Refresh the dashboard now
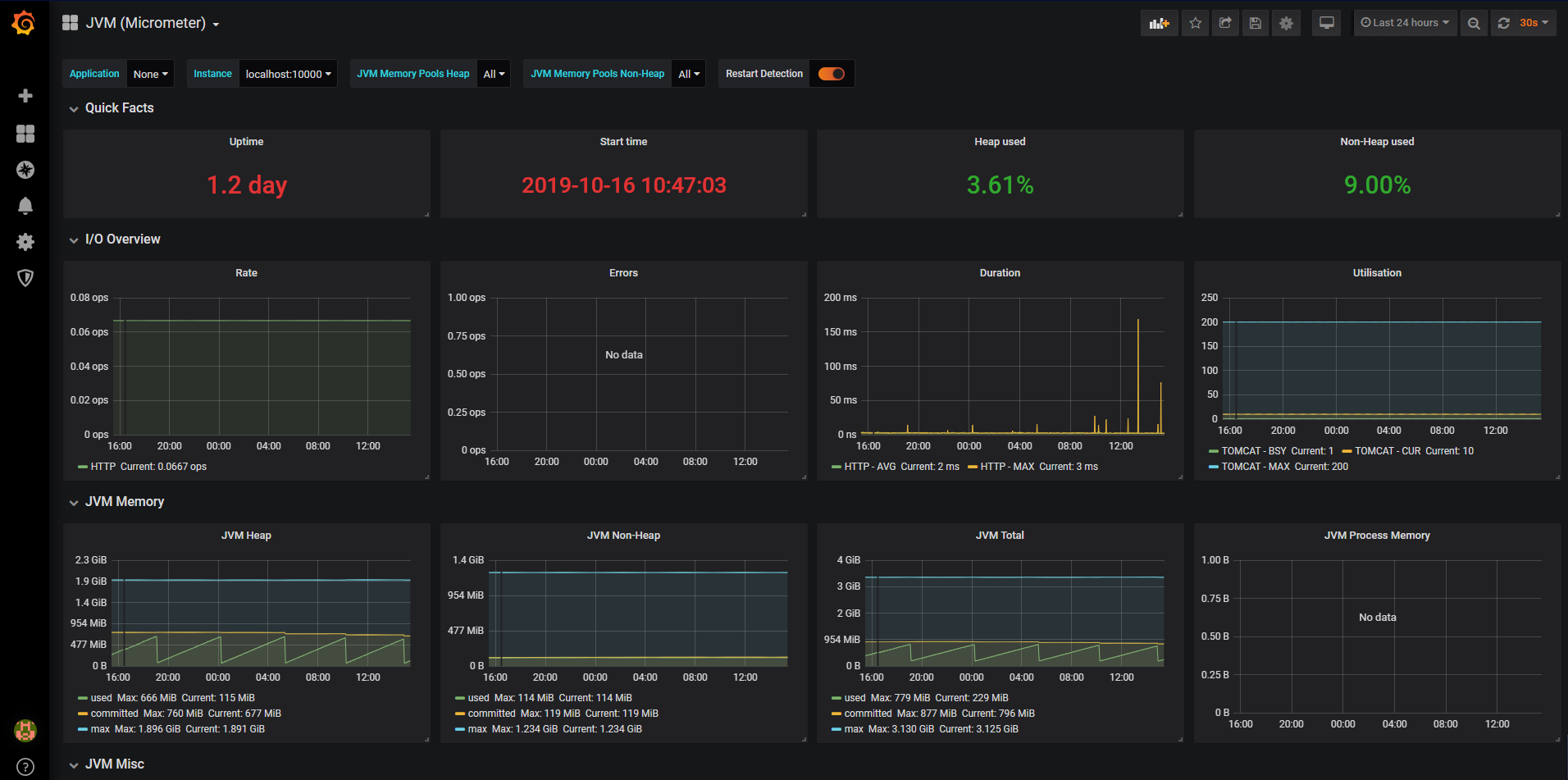The image size is (1568, 780). tap(1503, 23)
